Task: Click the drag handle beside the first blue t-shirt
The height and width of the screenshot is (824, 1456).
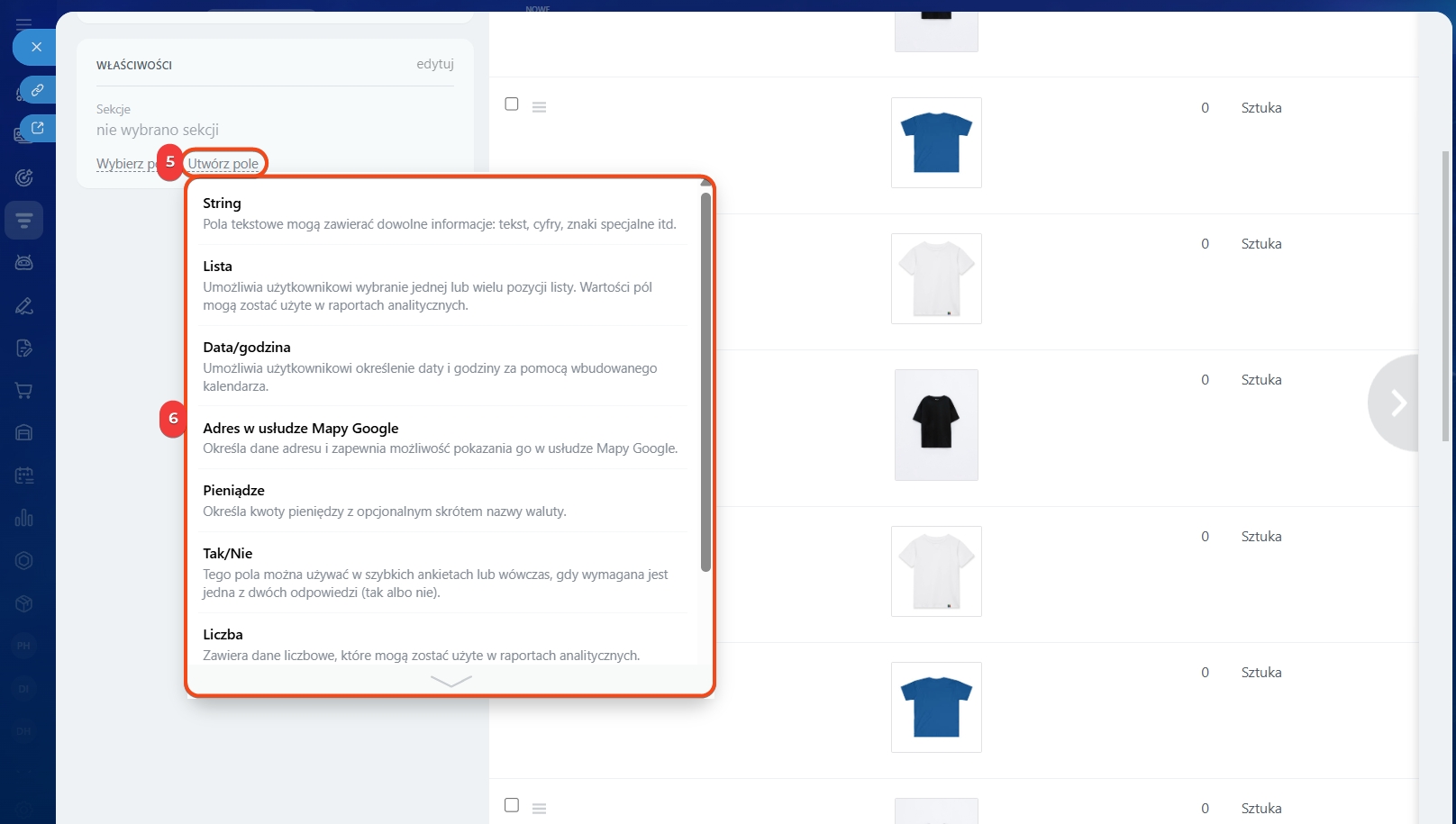Action: (x=540, y=107)
